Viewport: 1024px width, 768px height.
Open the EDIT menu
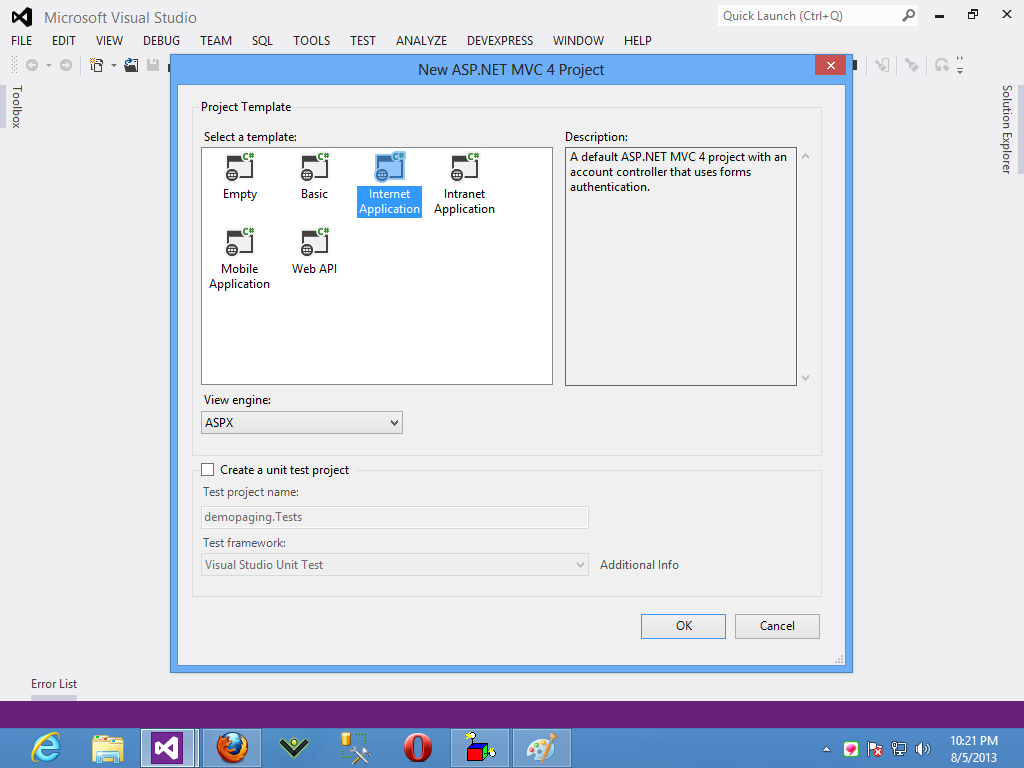(x=63, y=40)
